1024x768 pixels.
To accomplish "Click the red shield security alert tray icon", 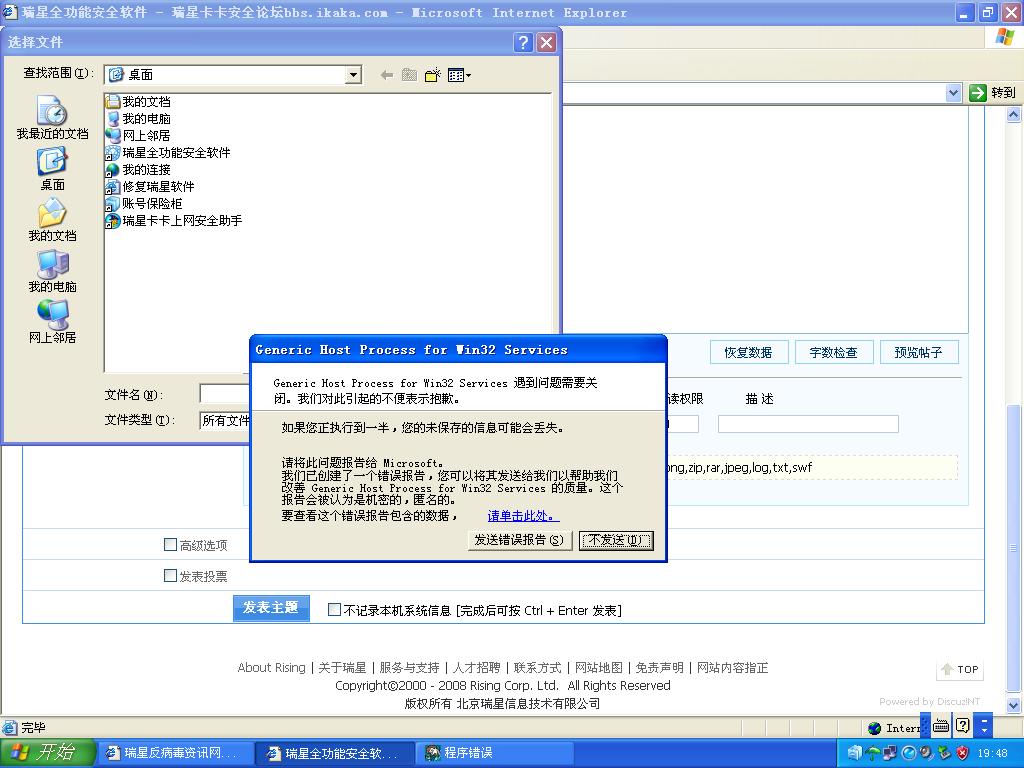I will 962,754.
